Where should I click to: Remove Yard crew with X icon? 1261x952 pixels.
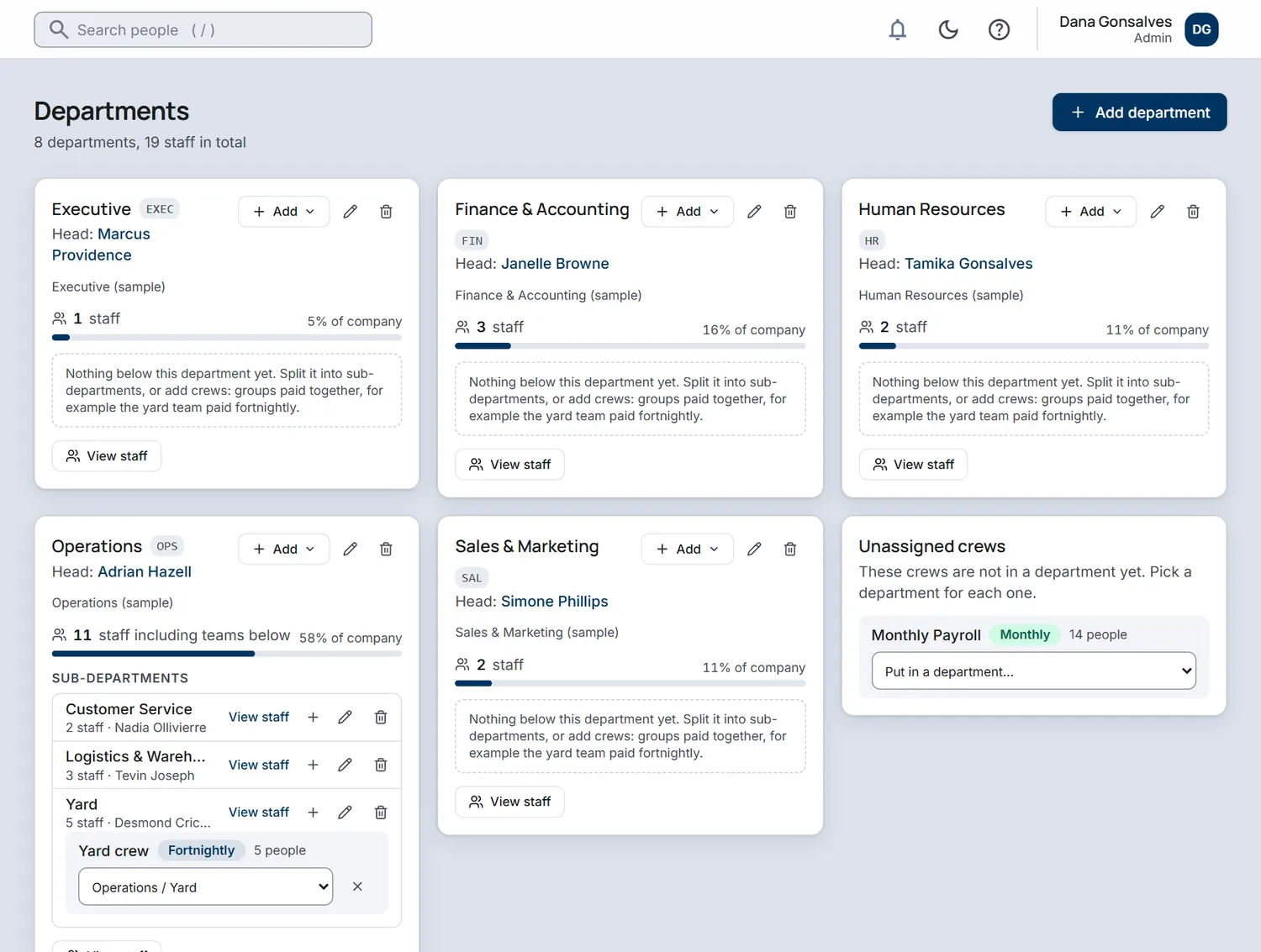click(357, 886)
